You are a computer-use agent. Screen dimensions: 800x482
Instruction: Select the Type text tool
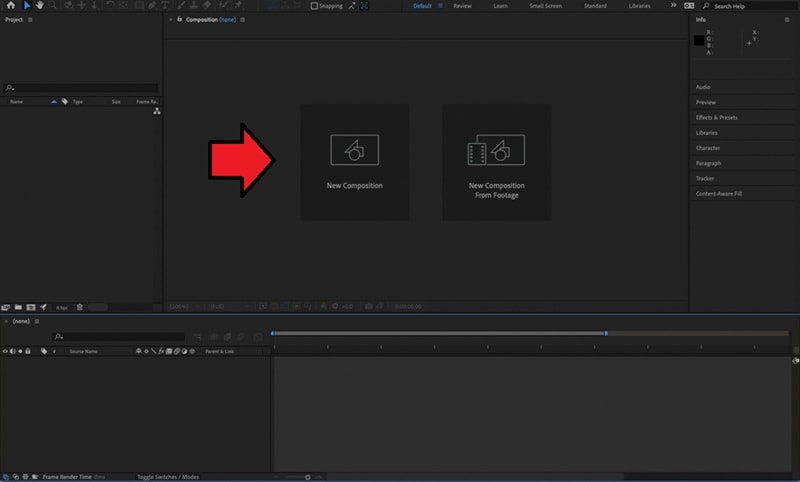(x=165, y=5)
